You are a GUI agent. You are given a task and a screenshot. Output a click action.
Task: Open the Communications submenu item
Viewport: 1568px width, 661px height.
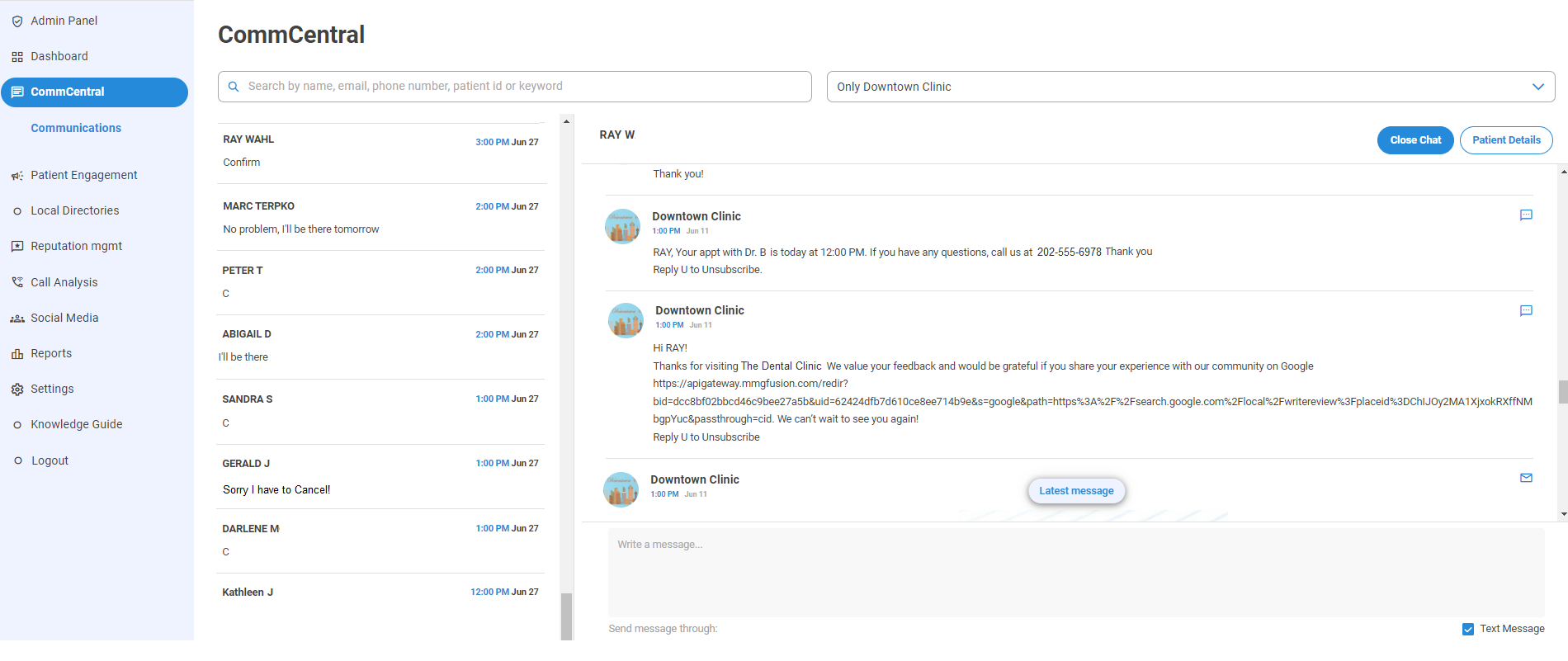pos(76,128)
